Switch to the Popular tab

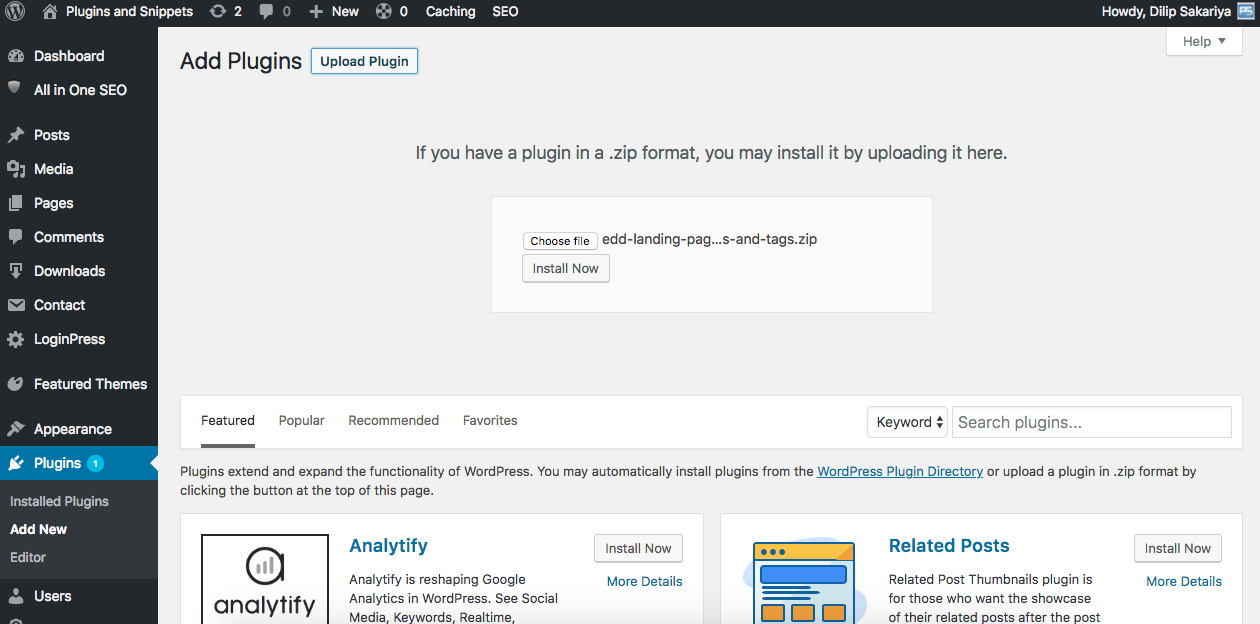coord(302,421)
